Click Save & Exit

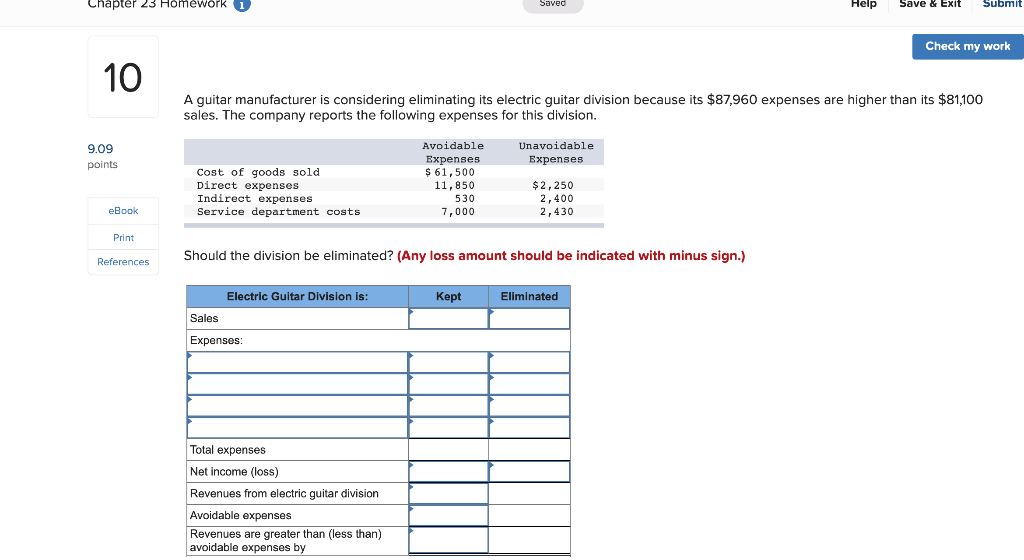click(930, 5)
